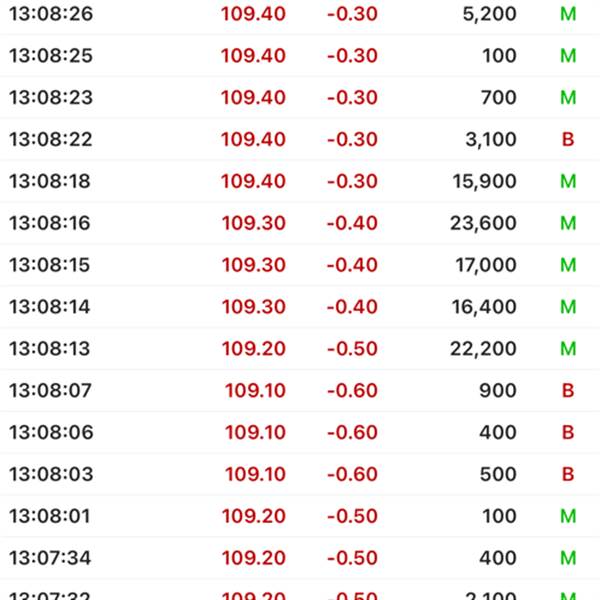600x600 pixels.
Task: Tap the red B marker at 13:08:22
Action: click(x=568, y=139)
